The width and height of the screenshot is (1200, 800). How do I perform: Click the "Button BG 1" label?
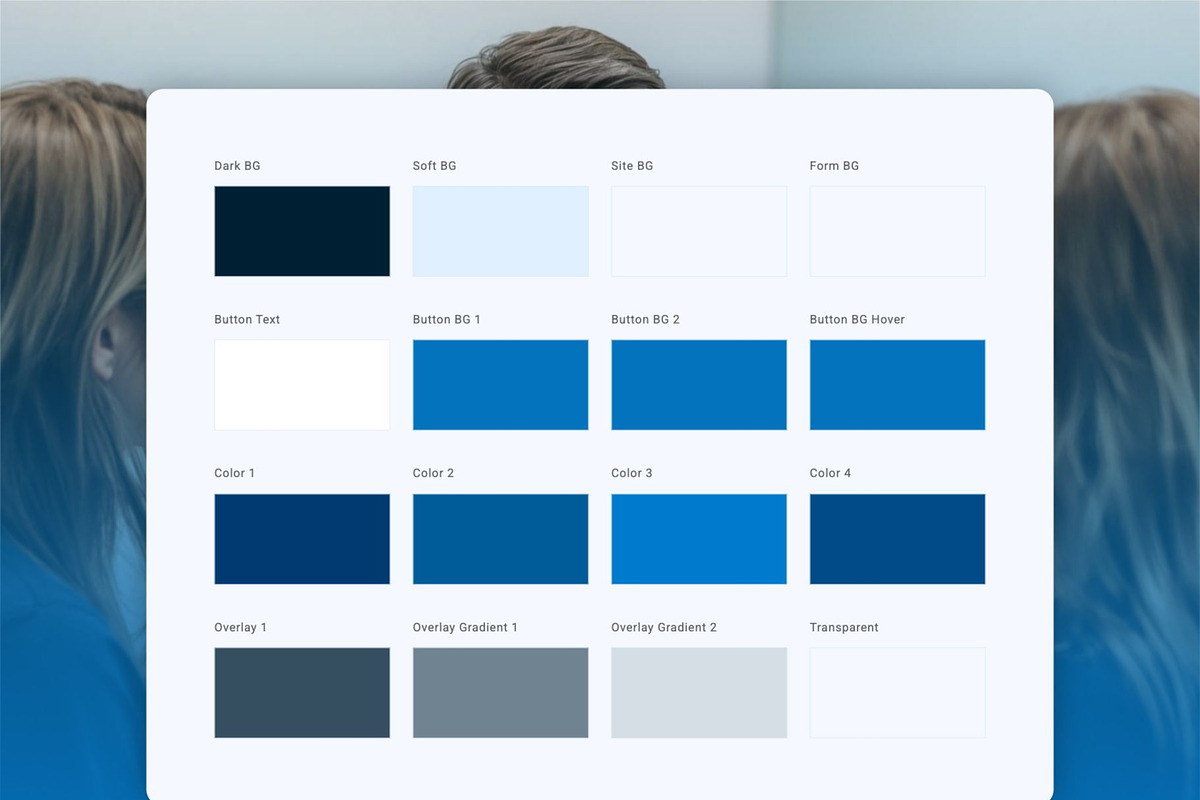(x=447, y=320)
